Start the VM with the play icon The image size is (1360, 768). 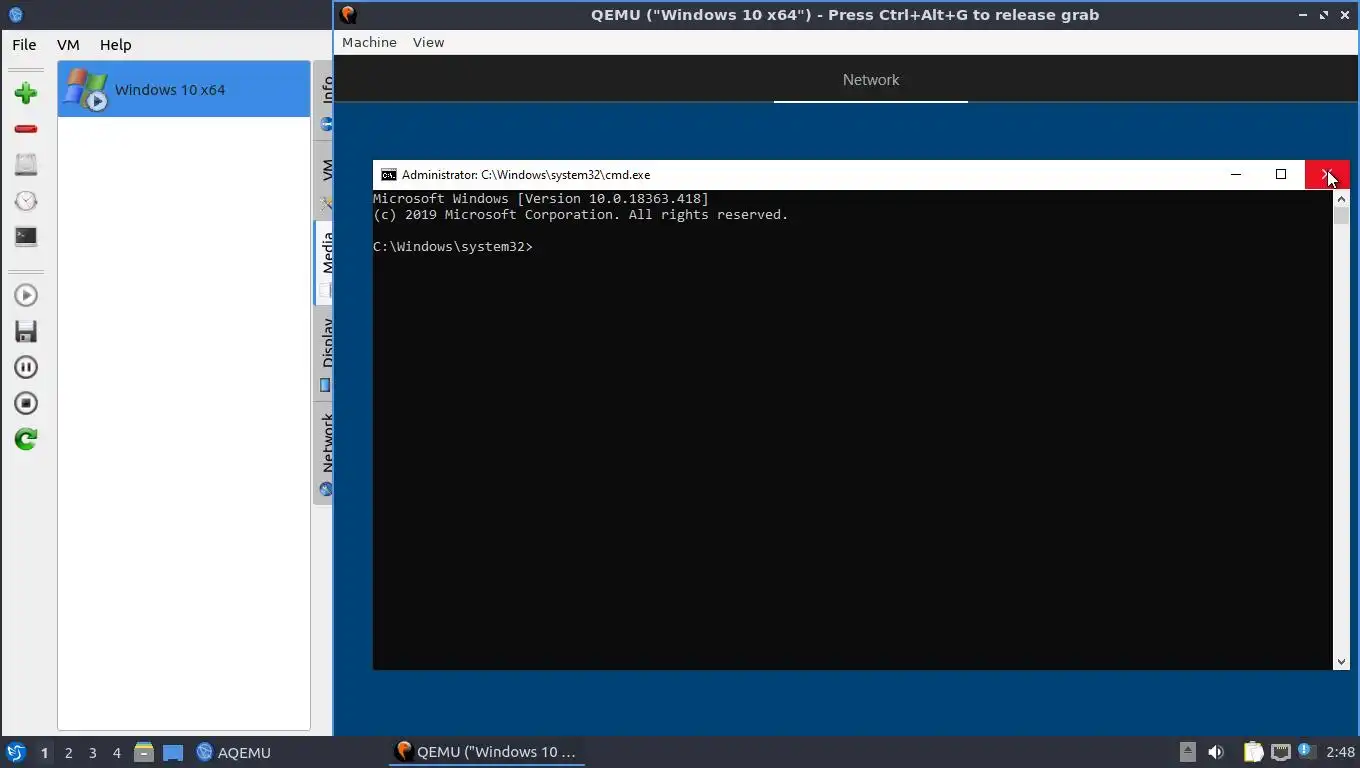point(26,295)
